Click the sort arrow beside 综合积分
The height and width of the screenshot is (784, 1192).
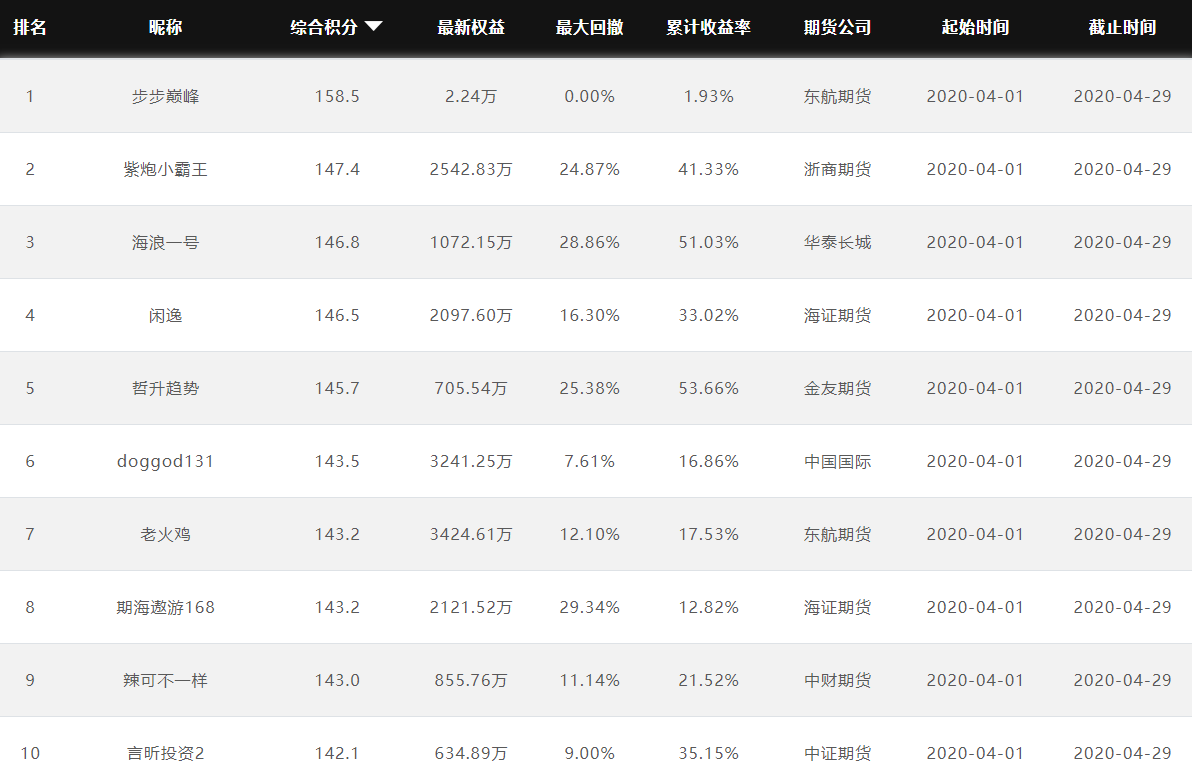(x=373, y=27)
